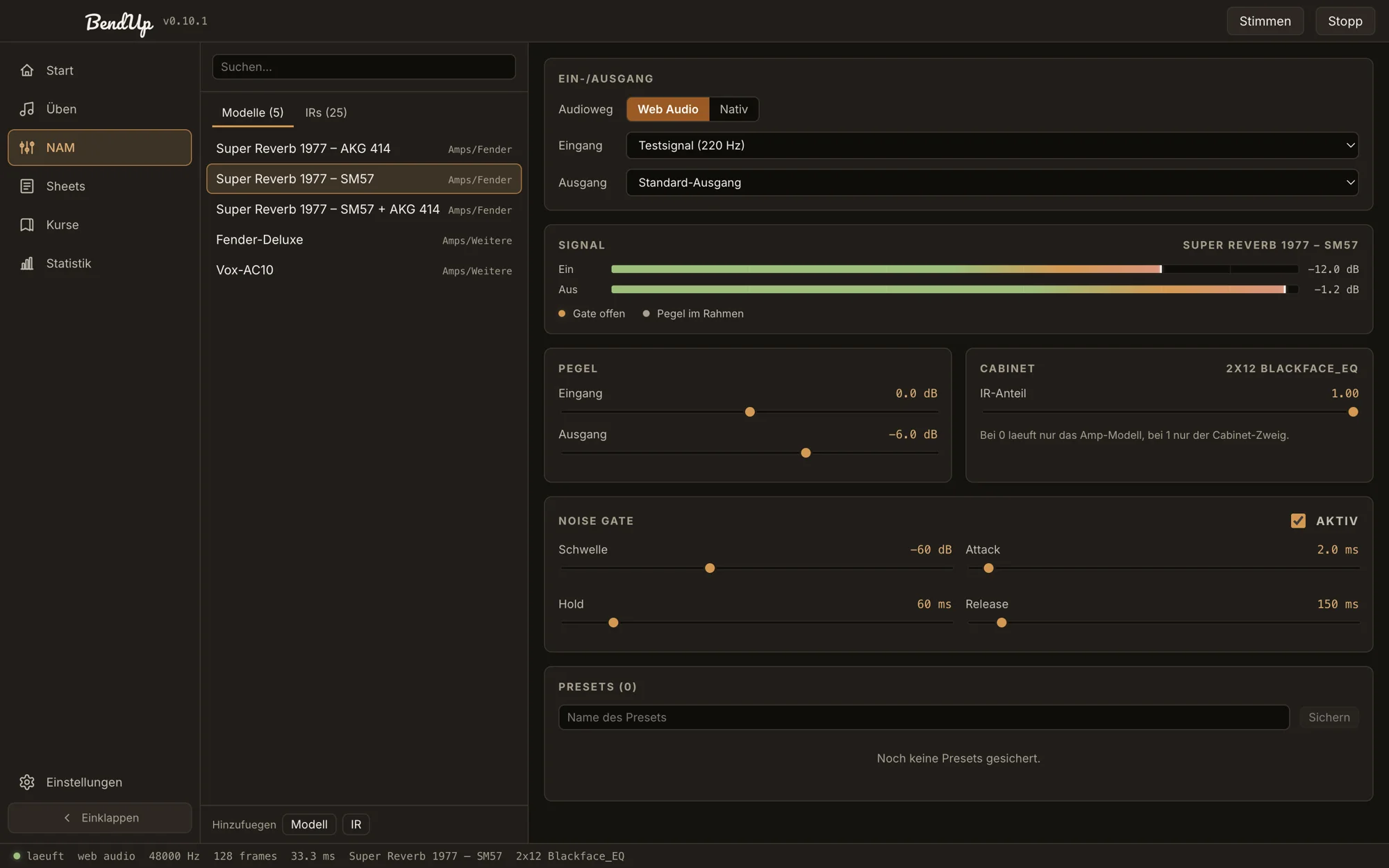Image resolution: width=1389 pixels, height=868 pixels.
Task: Open Einstellungen gear icon
Action: (27, 782)
